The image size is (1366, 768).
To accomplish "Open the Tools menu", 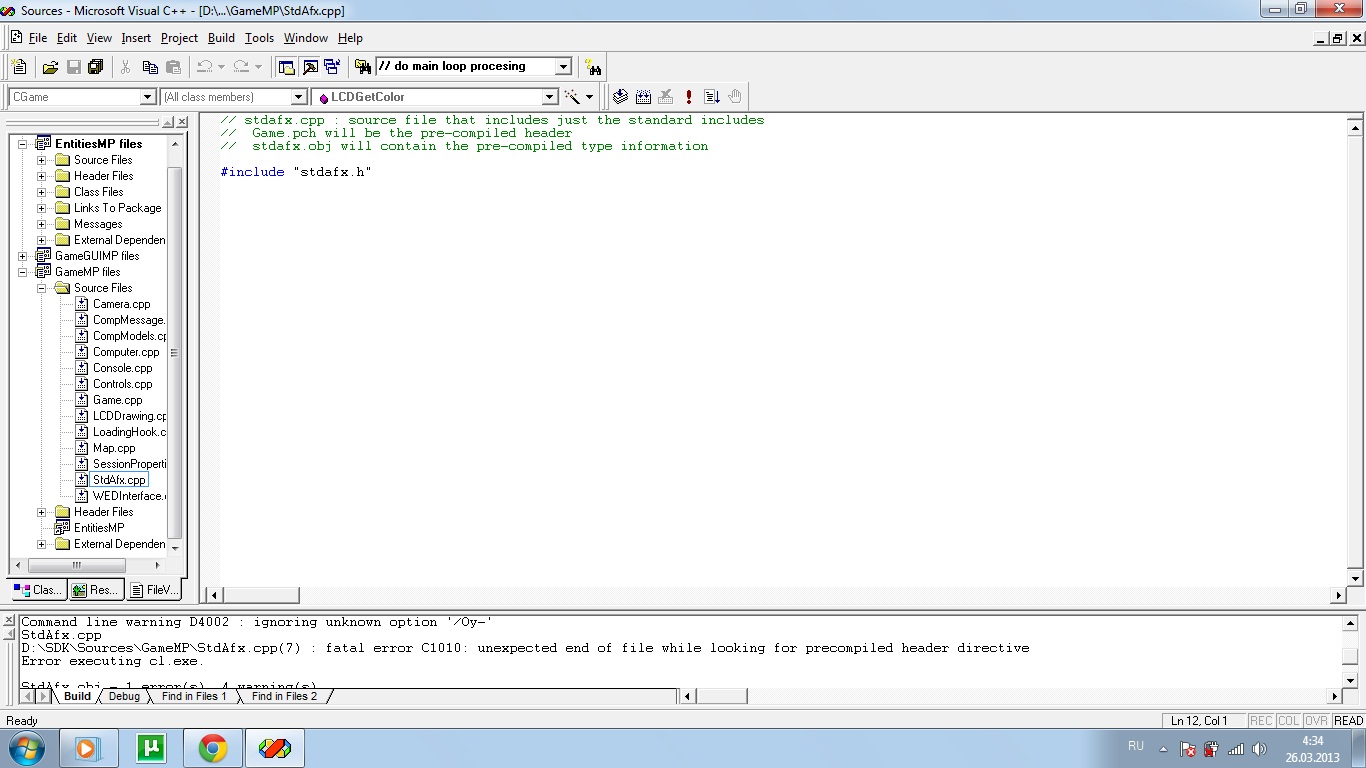I will (x=259, y=38).
